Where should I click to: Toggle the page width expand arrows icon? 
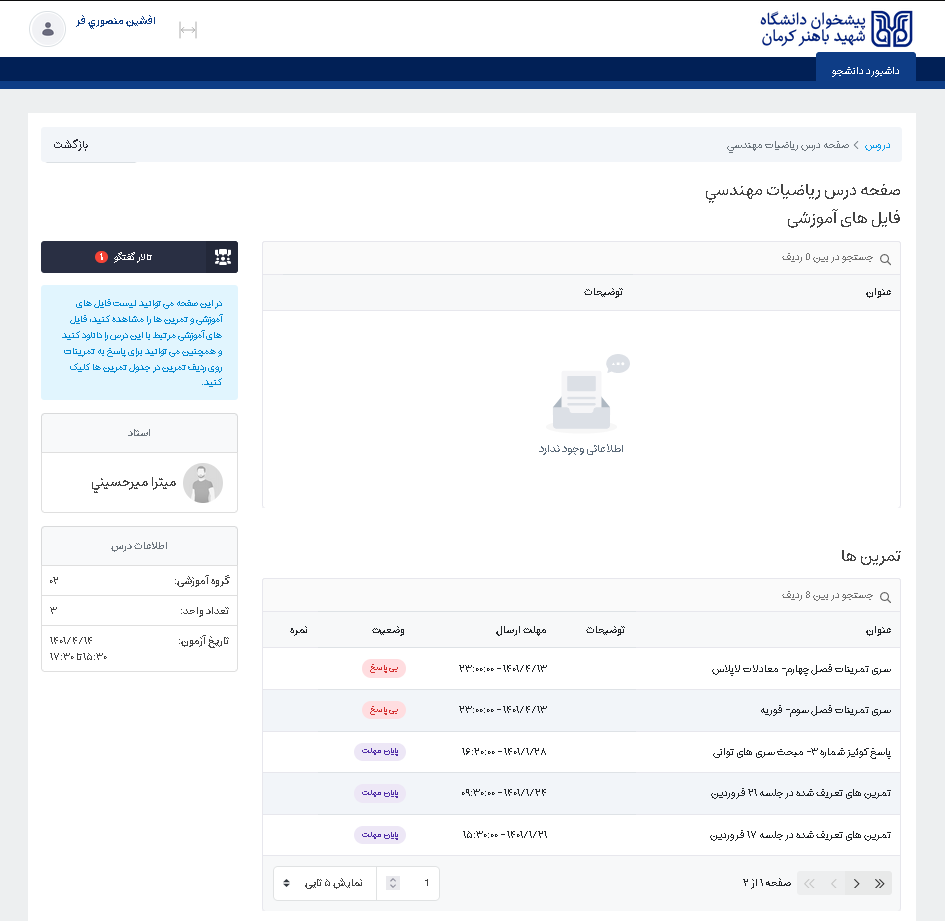tap(188, 30)
